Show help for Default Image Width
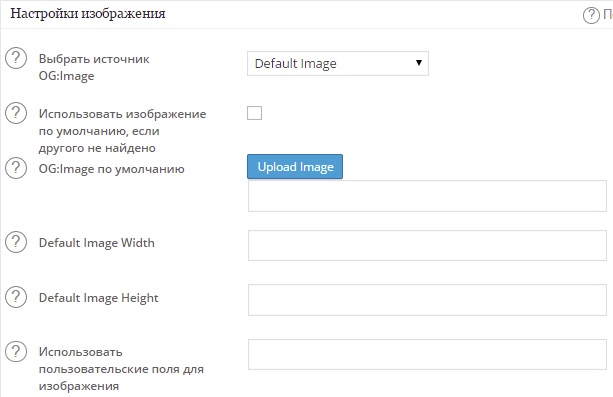Viewport: 613px width, 397px height. point(16,242)
